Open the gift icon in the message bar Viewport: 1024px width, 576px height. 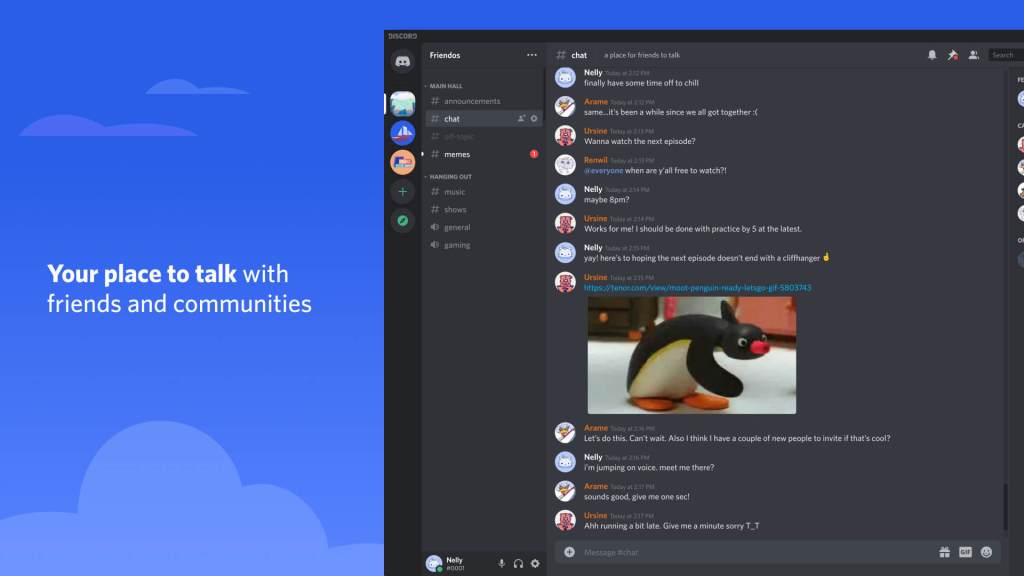[944, 551]
